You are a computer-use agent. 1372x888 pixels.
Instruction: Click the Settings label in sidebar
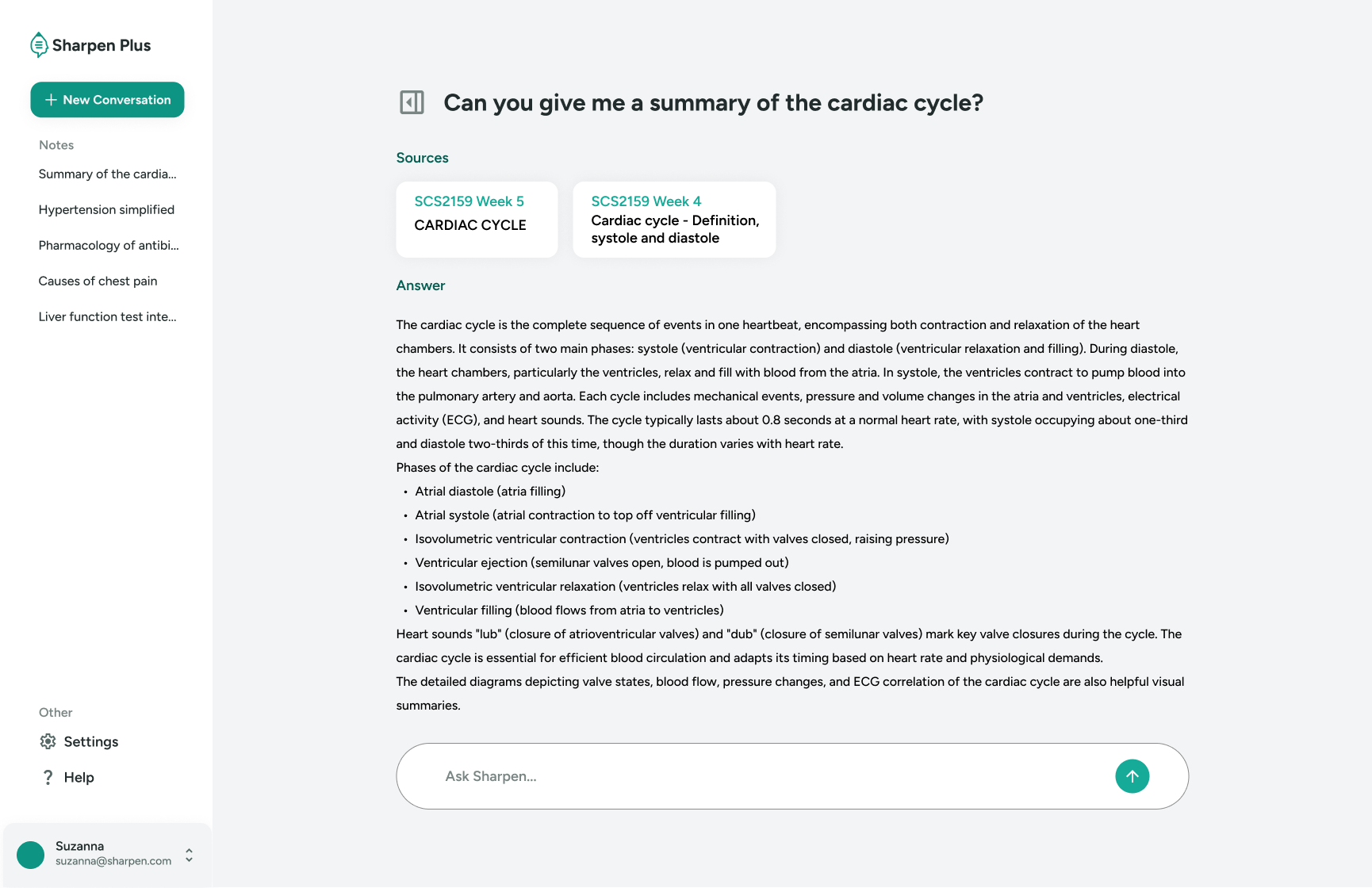tap(91, 741)
